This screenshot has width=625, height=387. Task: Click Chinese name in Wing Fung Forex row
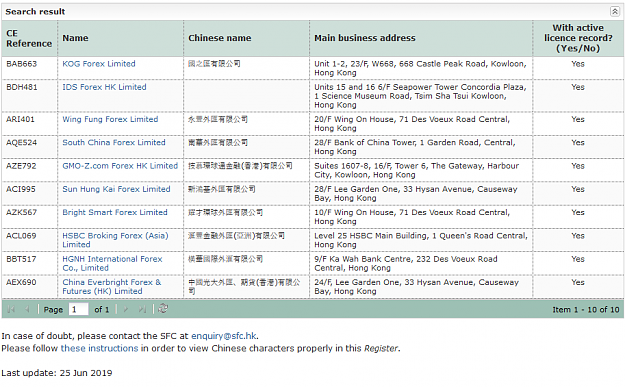click(x=218, y=119)
